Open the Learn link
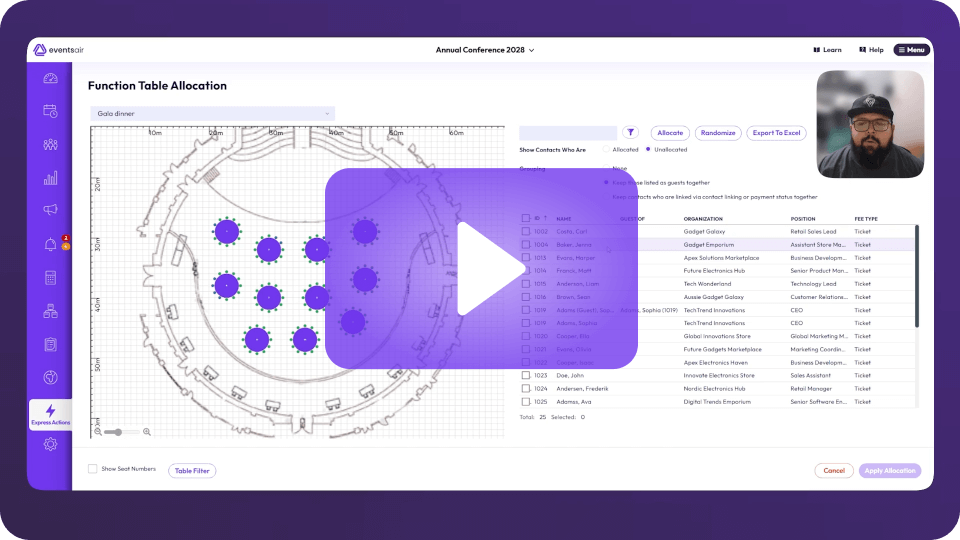Screen dimensions: 960x540 827,50
